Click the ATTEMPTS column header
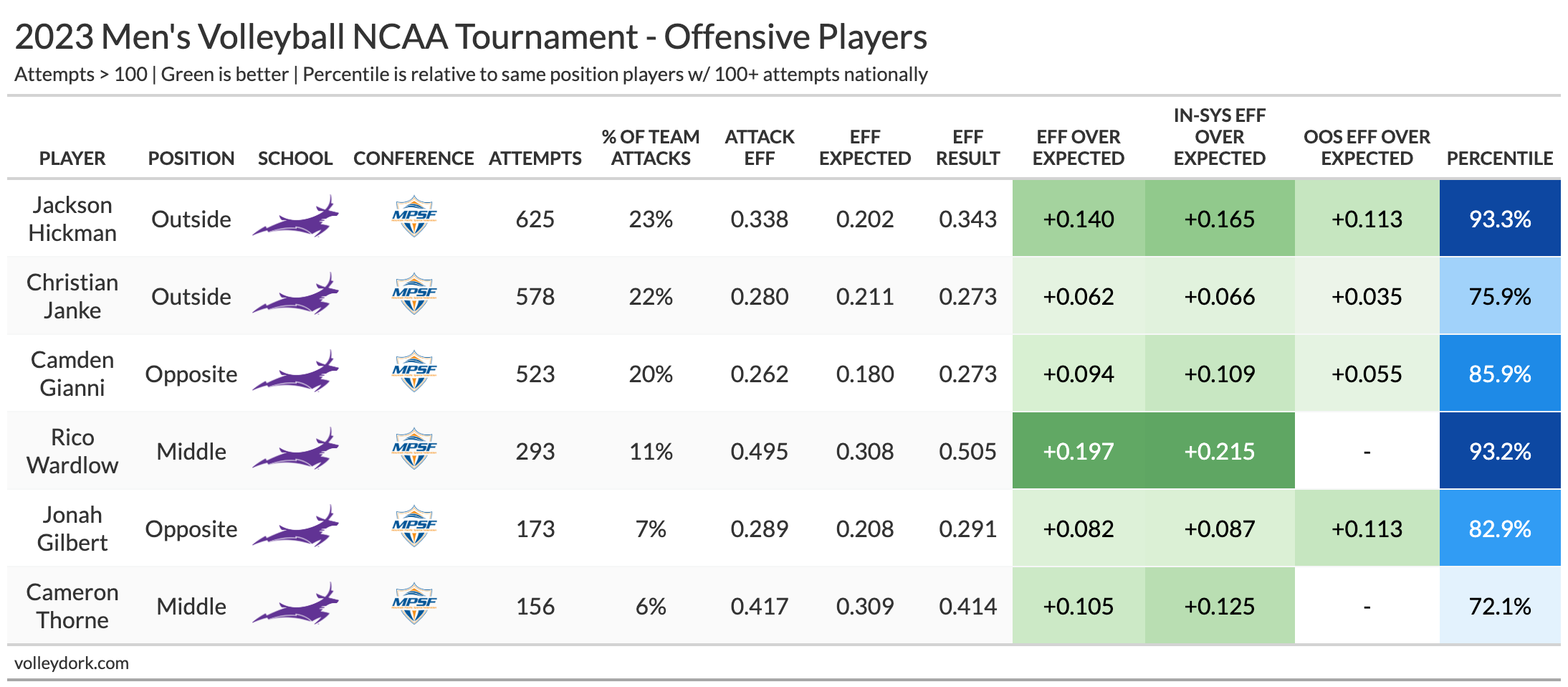Image resolution: width=1568 pixels, height=687 pixels. [x=535, y=158]
